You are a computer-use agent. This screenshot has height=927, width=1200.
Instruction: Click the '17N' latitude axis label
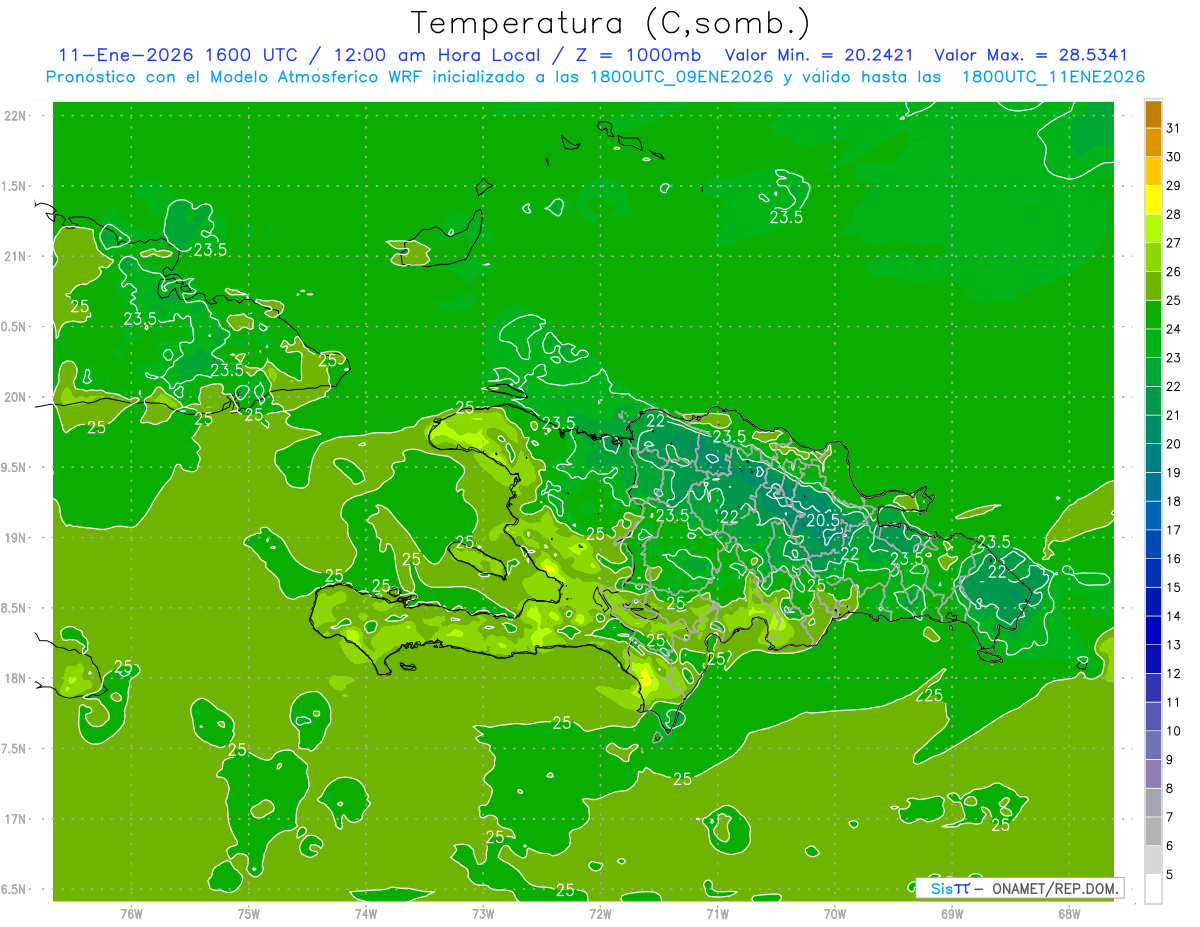[x=15, y=819]
